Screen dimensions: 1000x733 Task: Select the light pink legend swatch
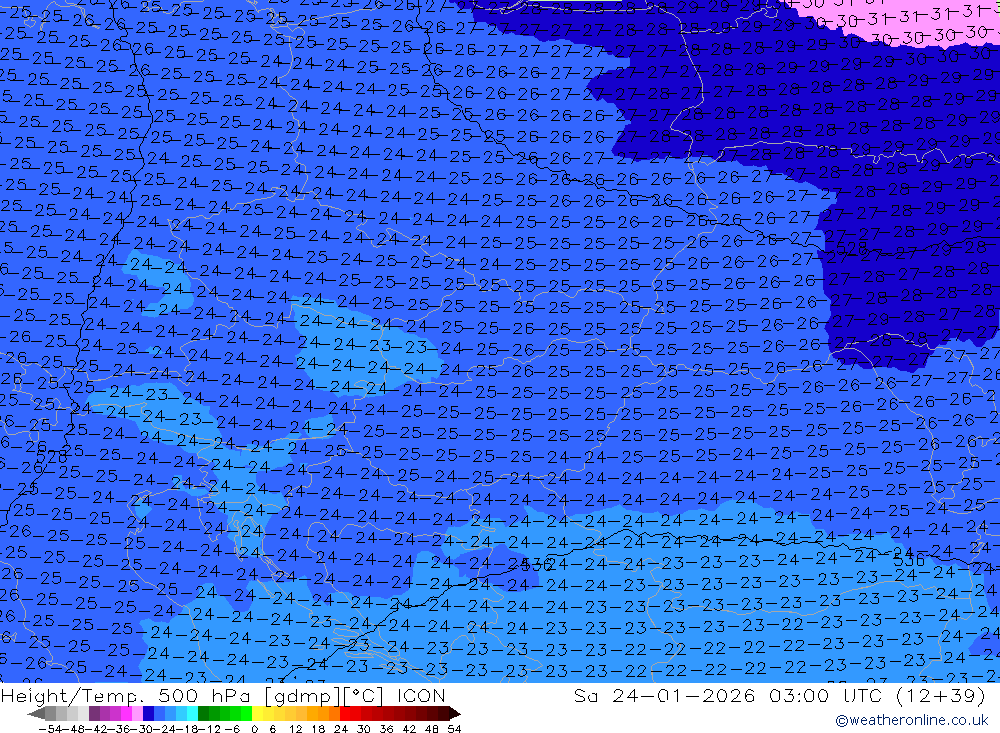click(x=137, y=713)
